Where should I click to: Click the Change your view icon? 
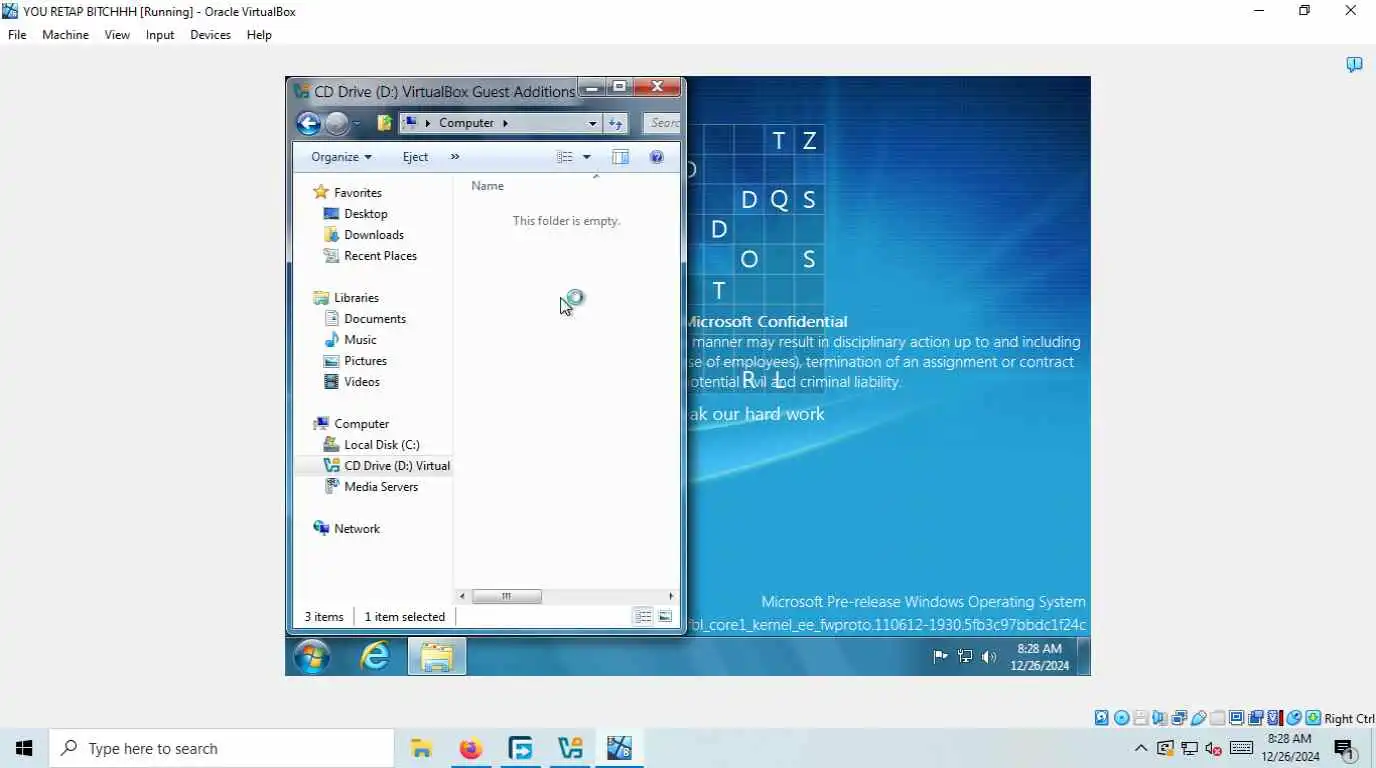[x=565, y=157]
